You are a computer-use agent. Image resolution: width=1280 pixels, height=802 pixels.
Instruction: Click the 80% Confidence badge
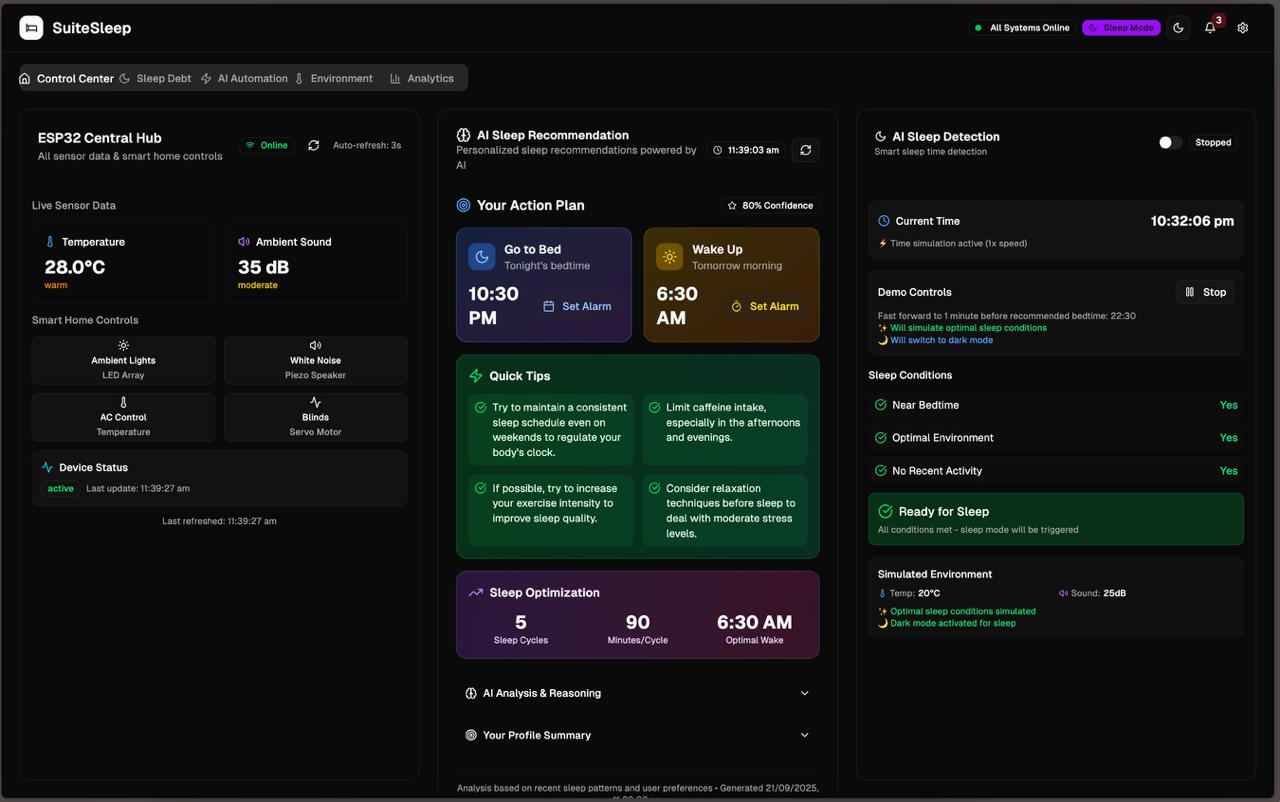click(771, 205)
